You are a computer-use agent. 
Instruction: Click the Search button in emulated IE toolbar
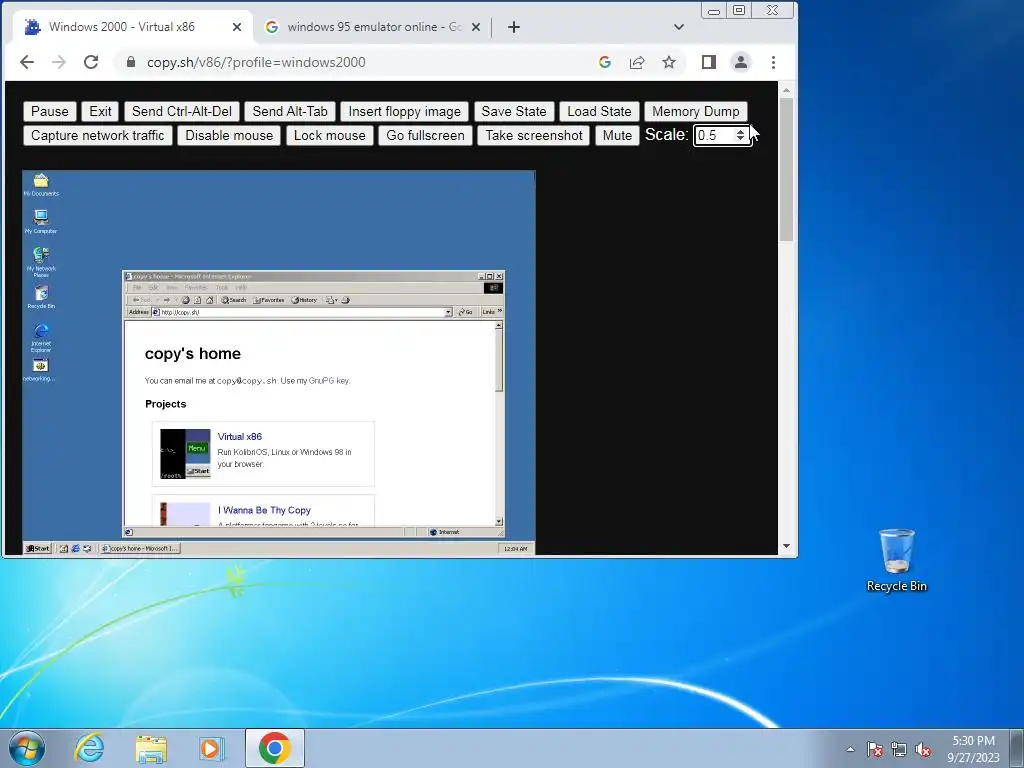click(234, 300)
